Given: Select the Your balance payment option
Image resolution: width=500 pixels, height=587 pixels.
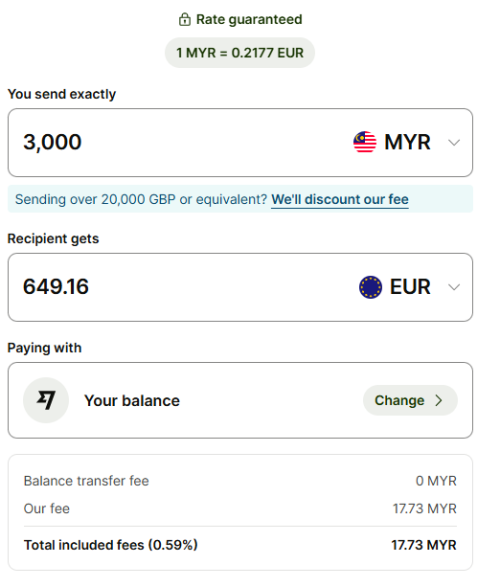Looking at the screenshot, I should [x=240, y=400].
